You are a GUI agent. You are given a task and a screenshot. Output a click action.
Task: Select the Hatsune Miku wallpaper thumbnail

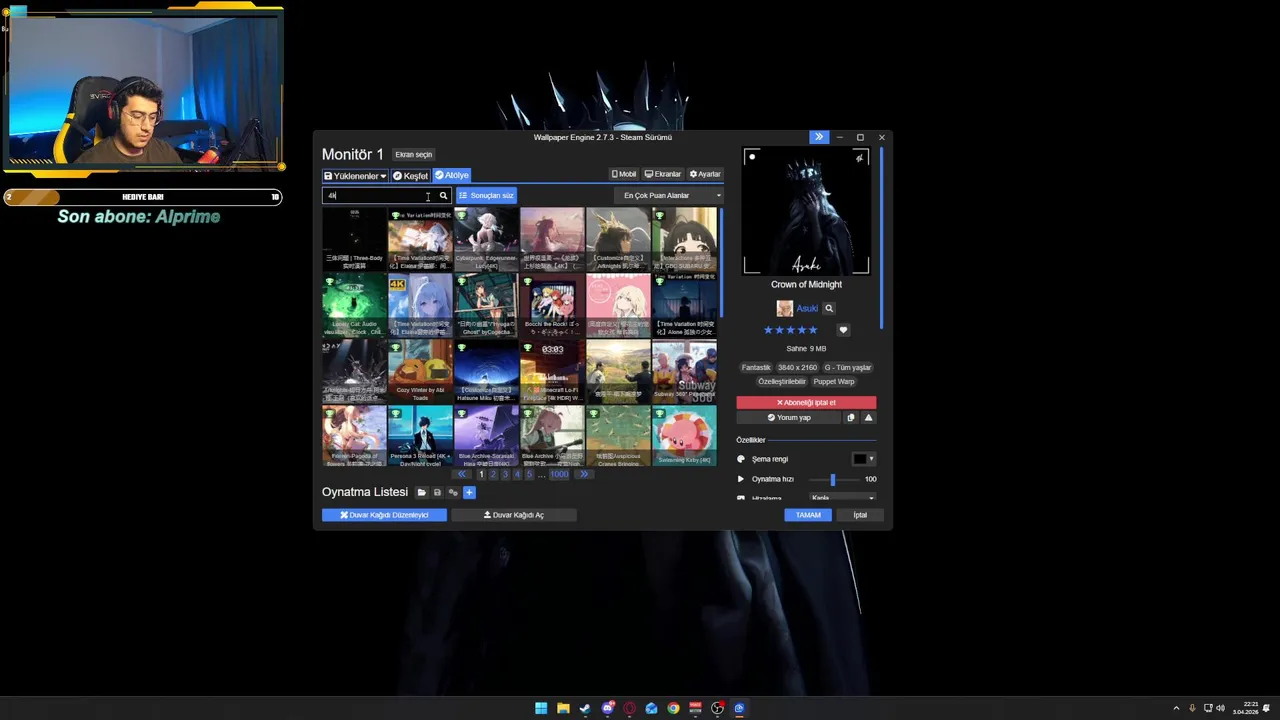486,372
